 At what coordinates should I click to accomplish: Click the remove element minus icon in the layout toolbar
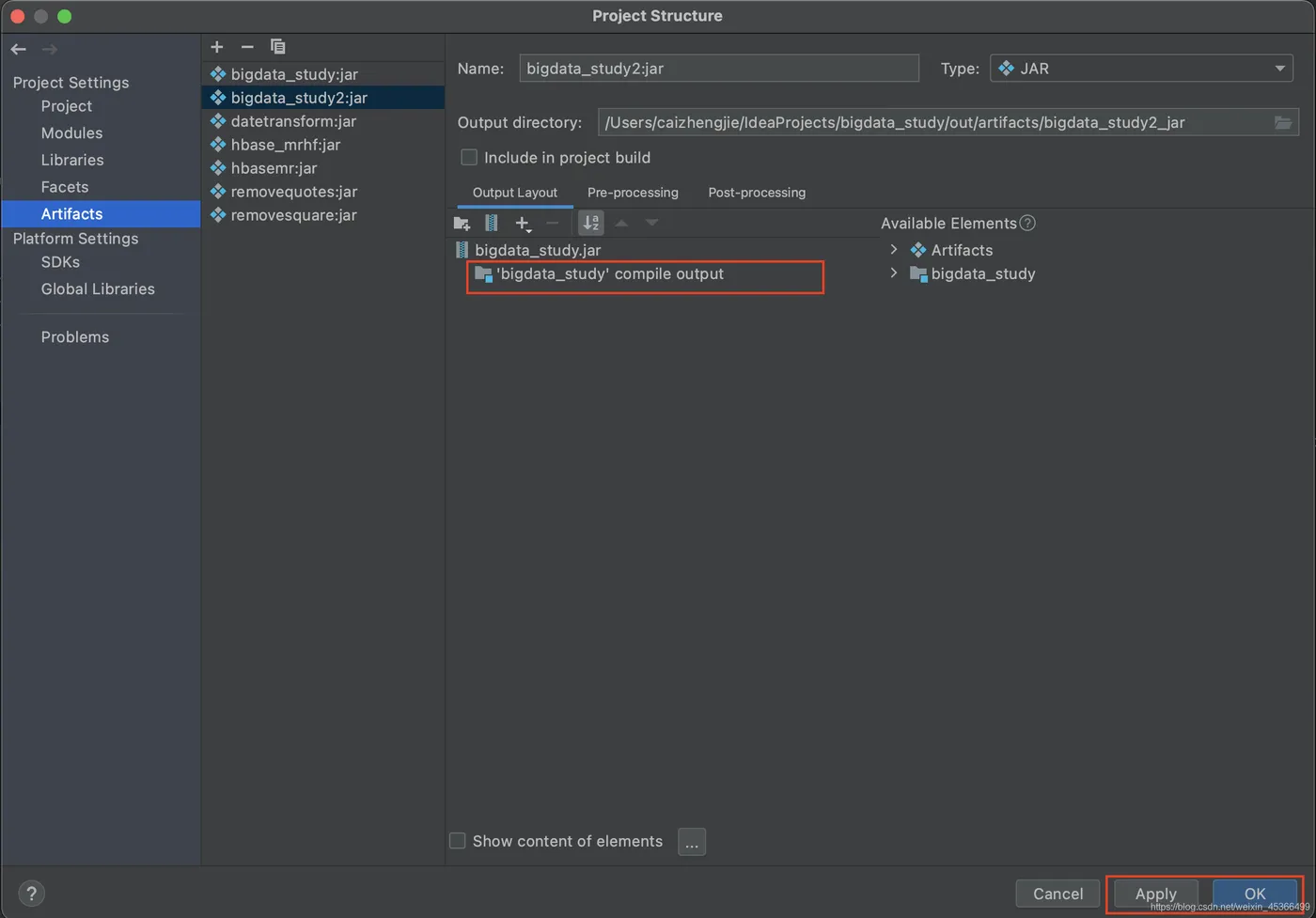click(x=553, y=223)
